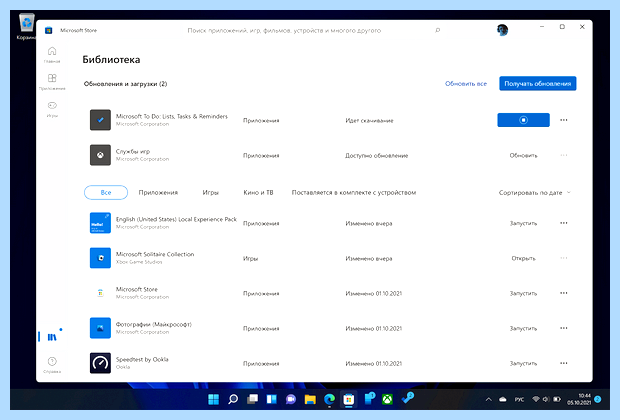Open the Windows Start menu
This screenshot has height=420, width=620.
coord(214,399)
